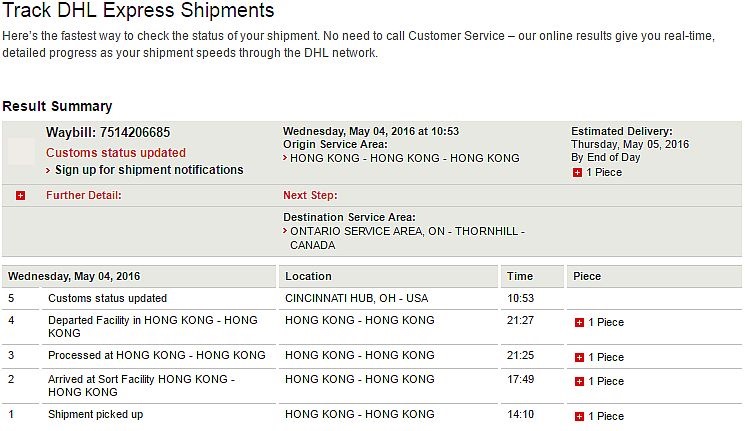
Task: Open the Ontario Service Area destination link
Action: point(406,231)
